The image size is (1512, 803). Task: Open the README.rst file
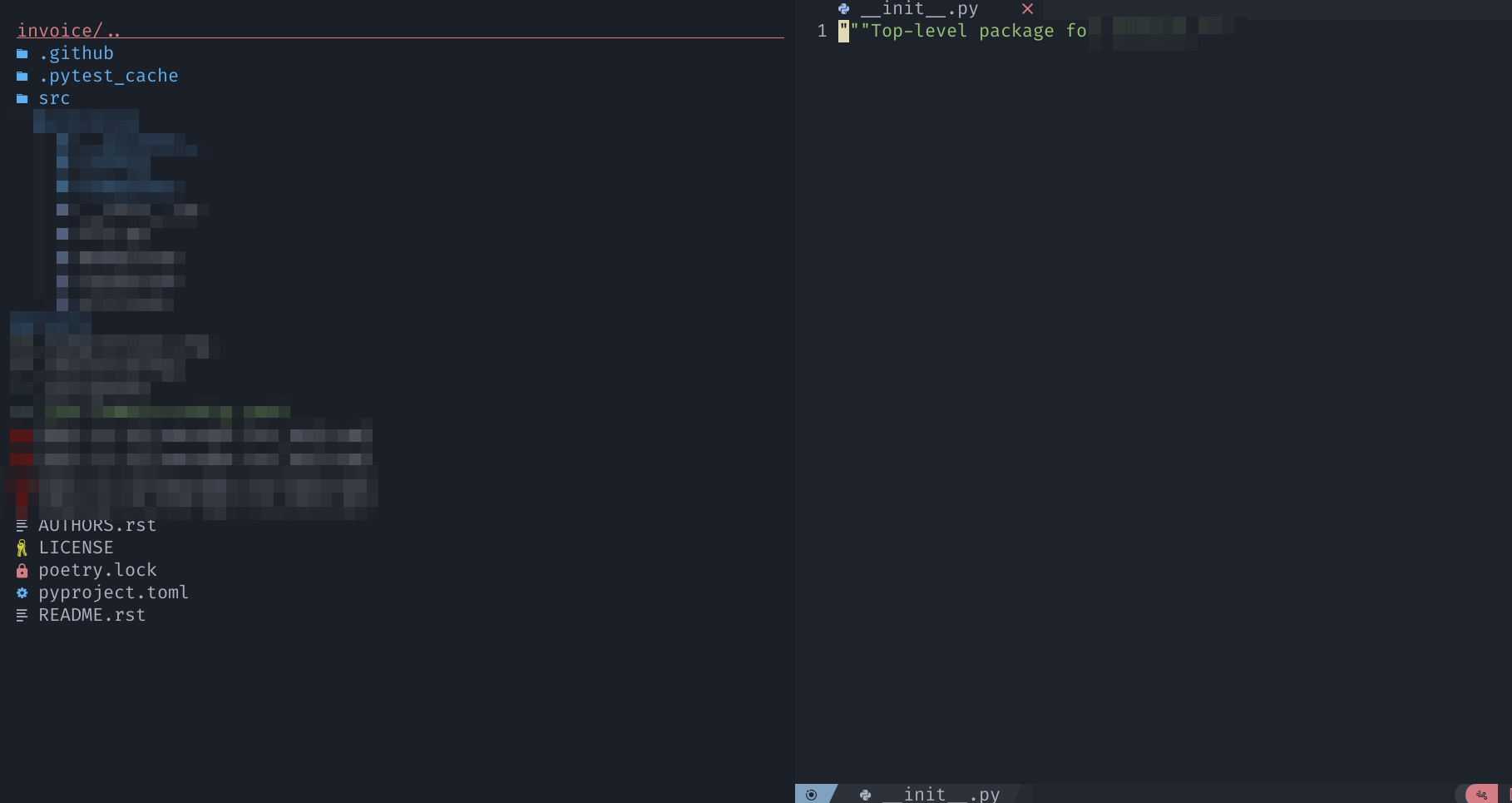coord(92,615)
